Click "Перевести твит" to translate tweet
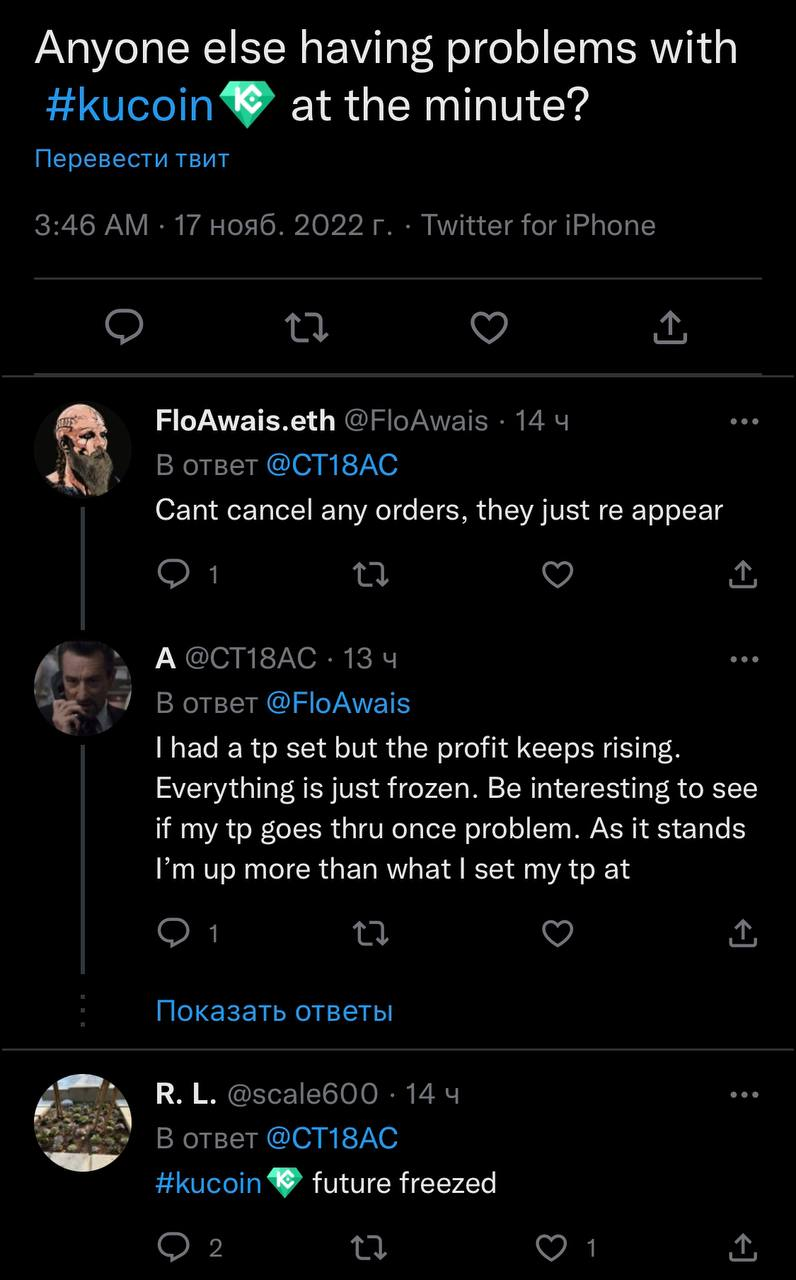 pos(132,158)
